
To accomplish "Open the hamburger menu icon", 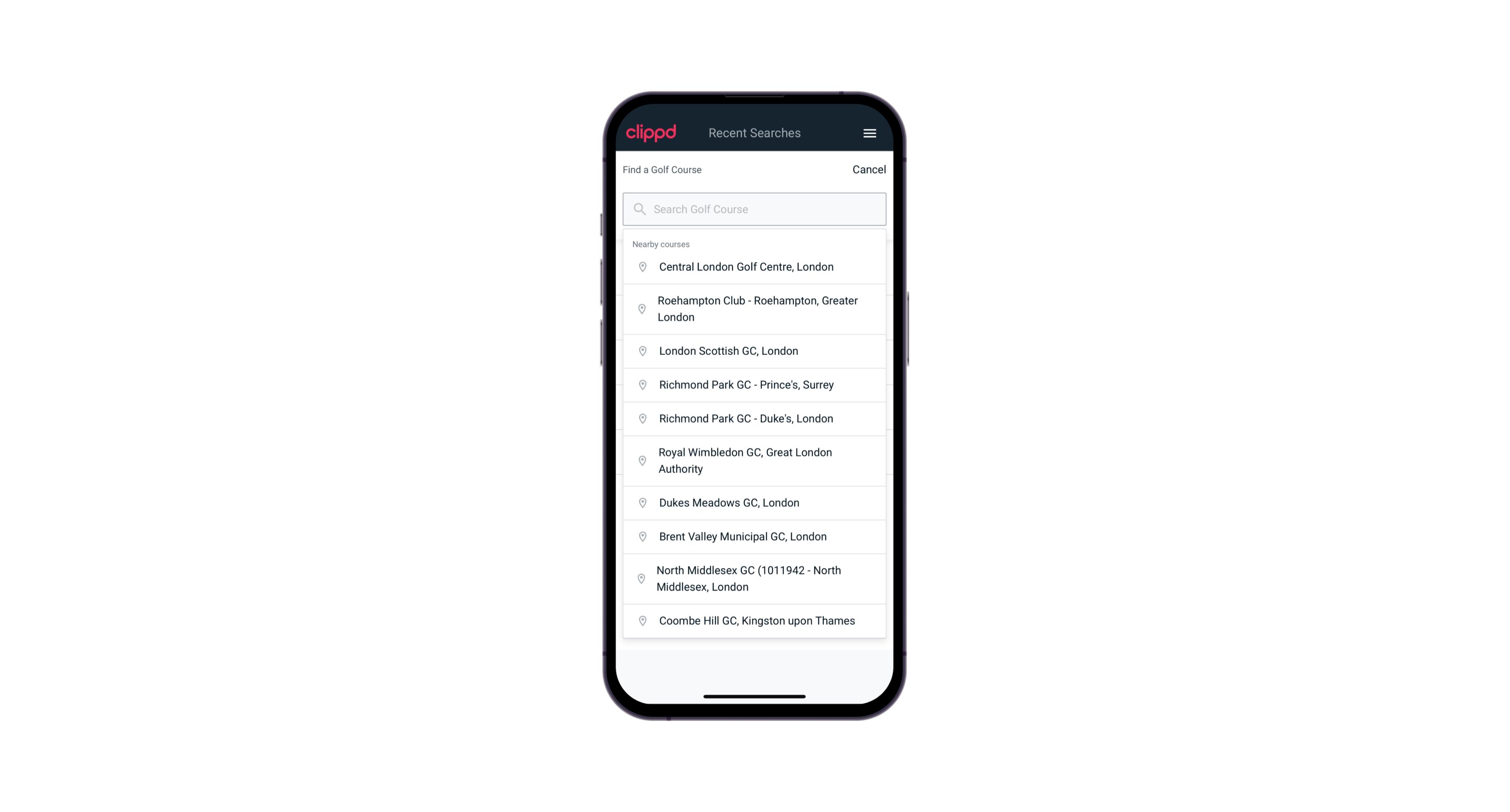I will (x=870, y=133).
